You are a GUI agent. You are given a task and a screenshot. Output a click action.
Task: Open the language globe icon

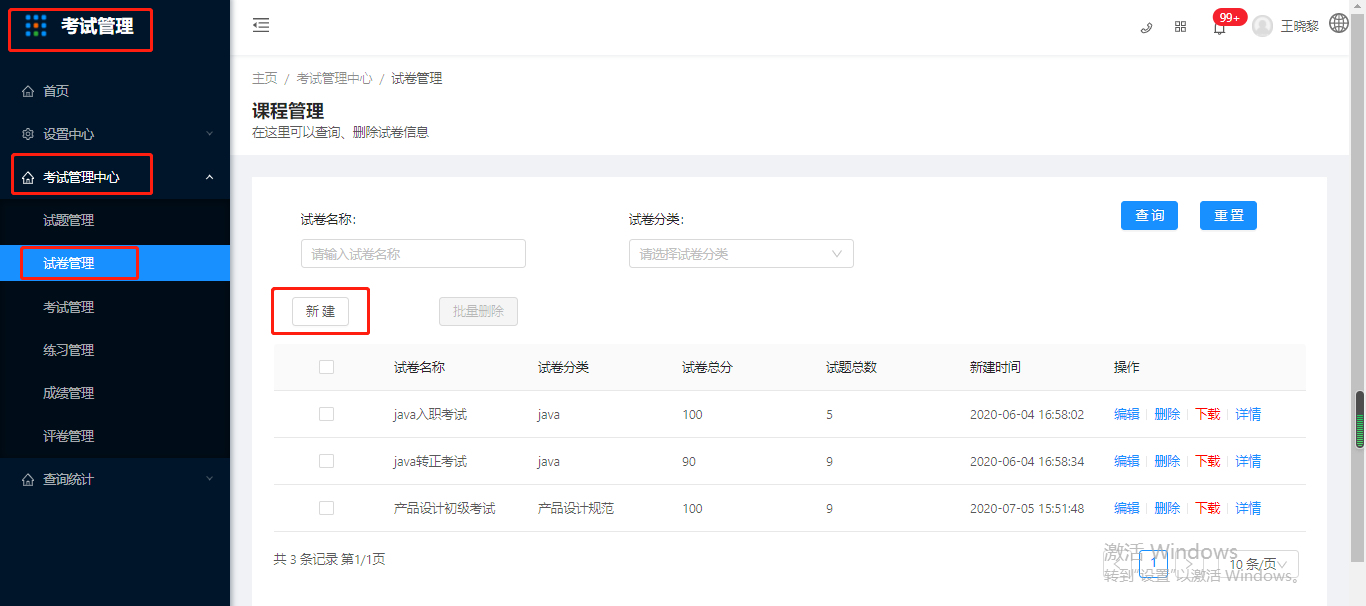pos(1339,23)
